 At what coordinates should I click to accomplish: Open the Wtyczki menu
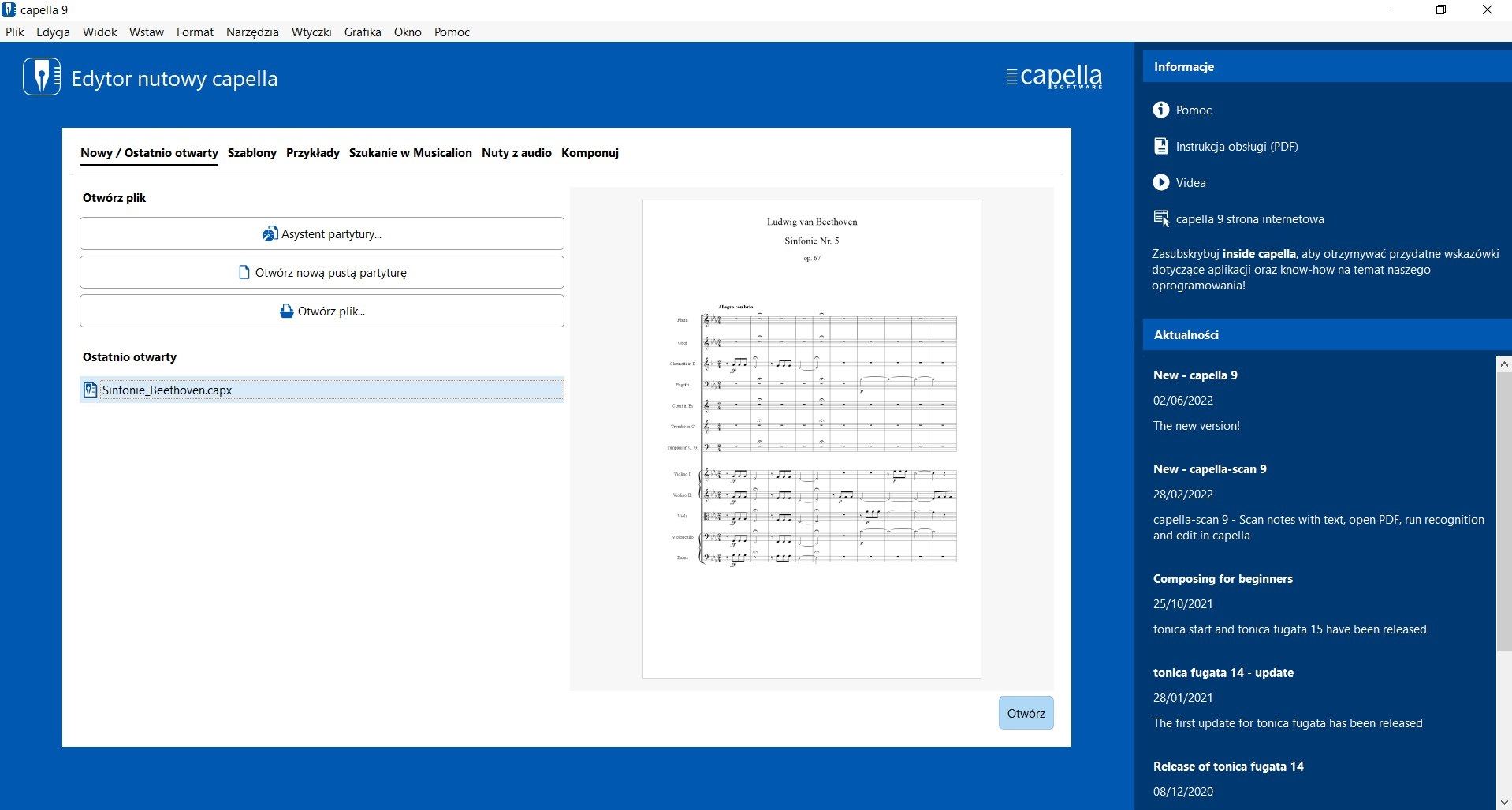(x=311, y=32)
